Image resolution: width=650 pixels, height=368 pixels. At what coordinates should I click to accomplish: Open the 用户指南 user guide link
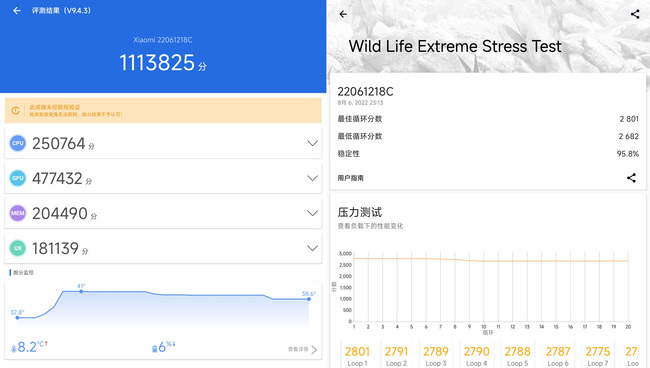pyautogui.click(x=350, y=178)
